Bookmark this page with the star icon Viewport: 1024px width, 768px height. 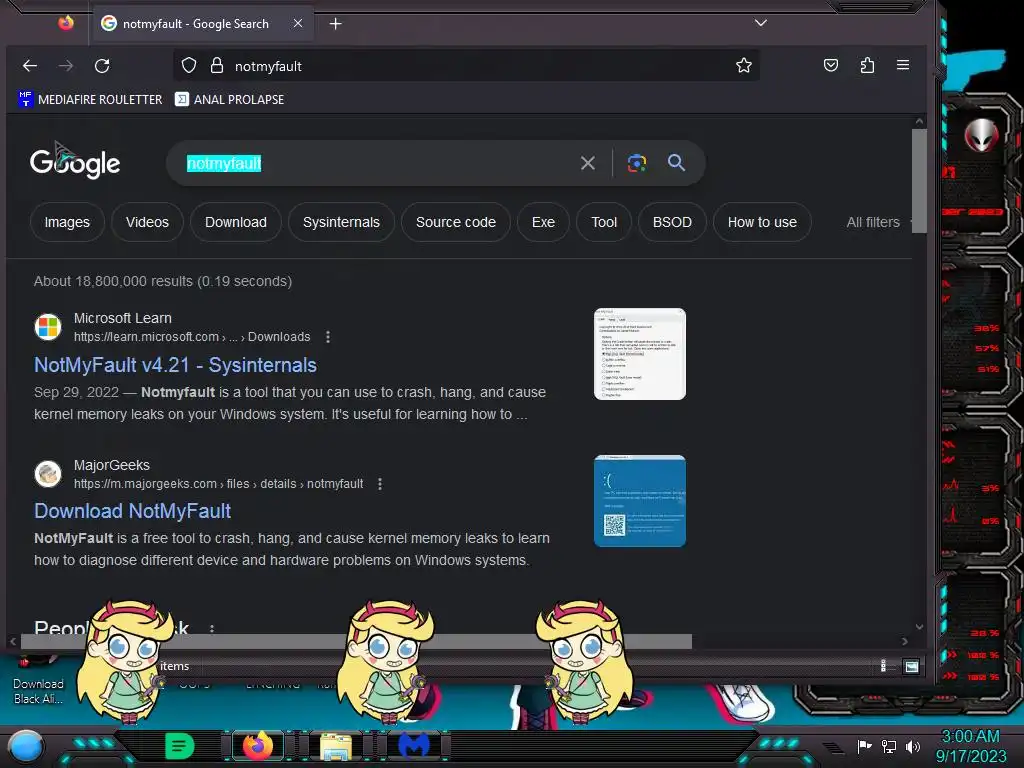pos(744,65)
